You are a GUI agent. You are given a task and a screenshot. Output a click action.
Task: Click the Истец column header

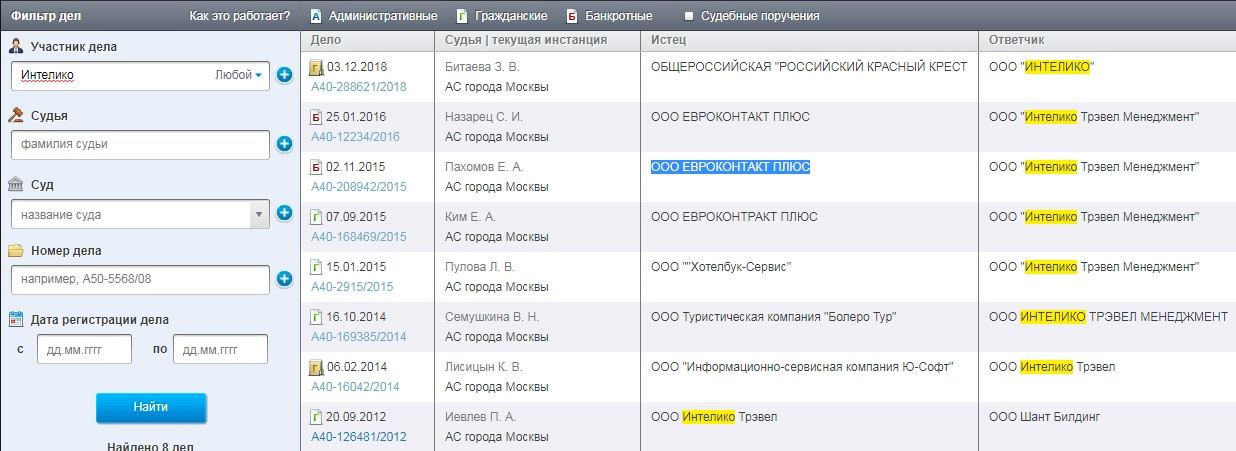668,40
